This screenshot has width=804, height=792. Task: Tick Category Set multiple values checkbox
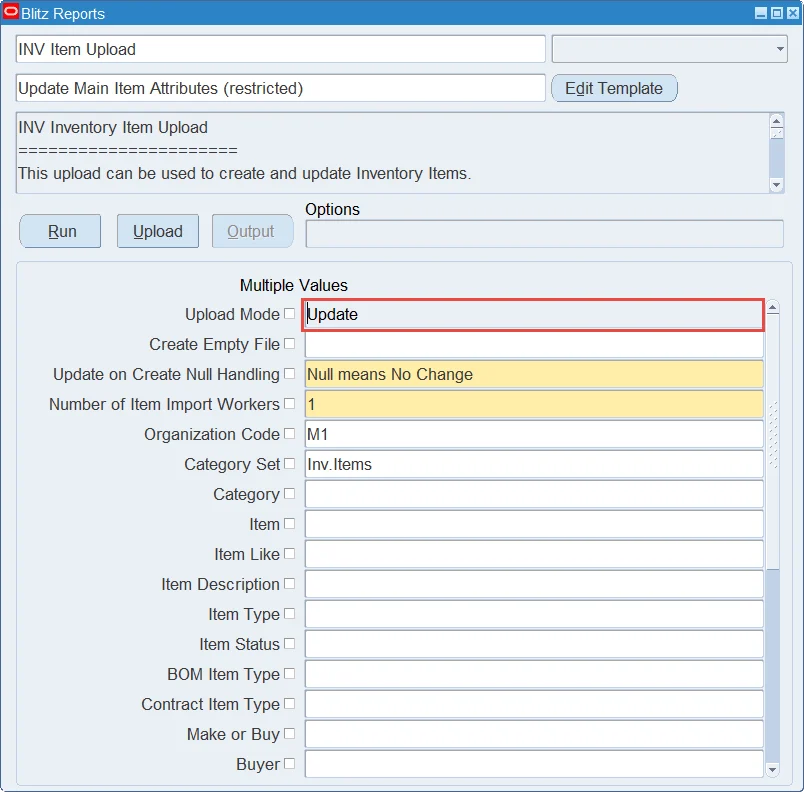click(290, 463)
